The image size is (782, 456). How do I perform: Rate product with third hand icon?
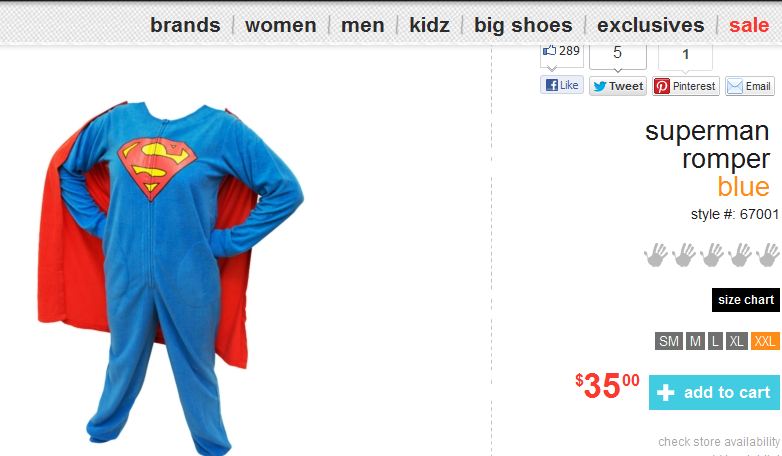[712, 254]
